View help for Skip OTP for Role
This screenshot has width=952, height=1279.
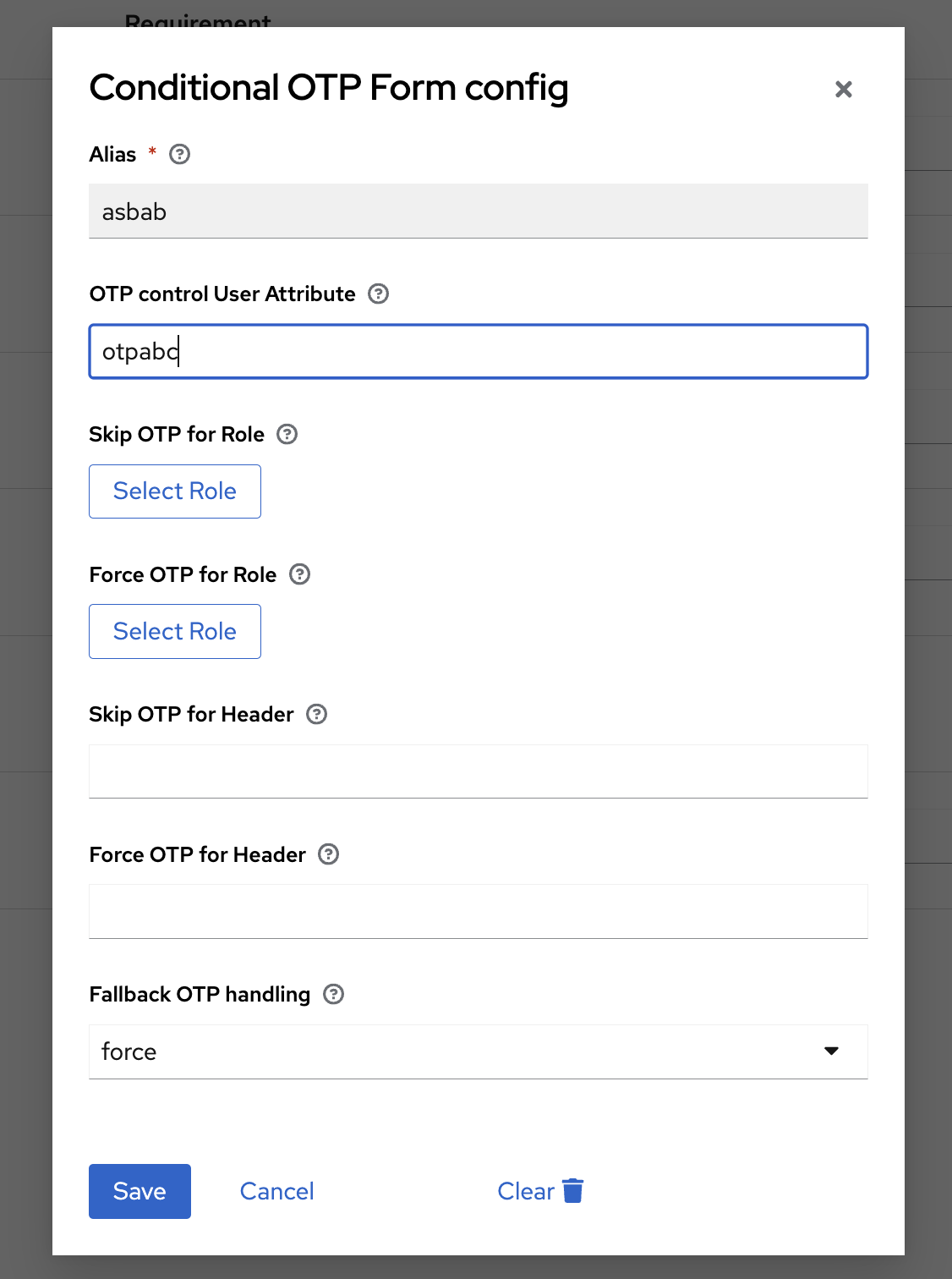287,434
